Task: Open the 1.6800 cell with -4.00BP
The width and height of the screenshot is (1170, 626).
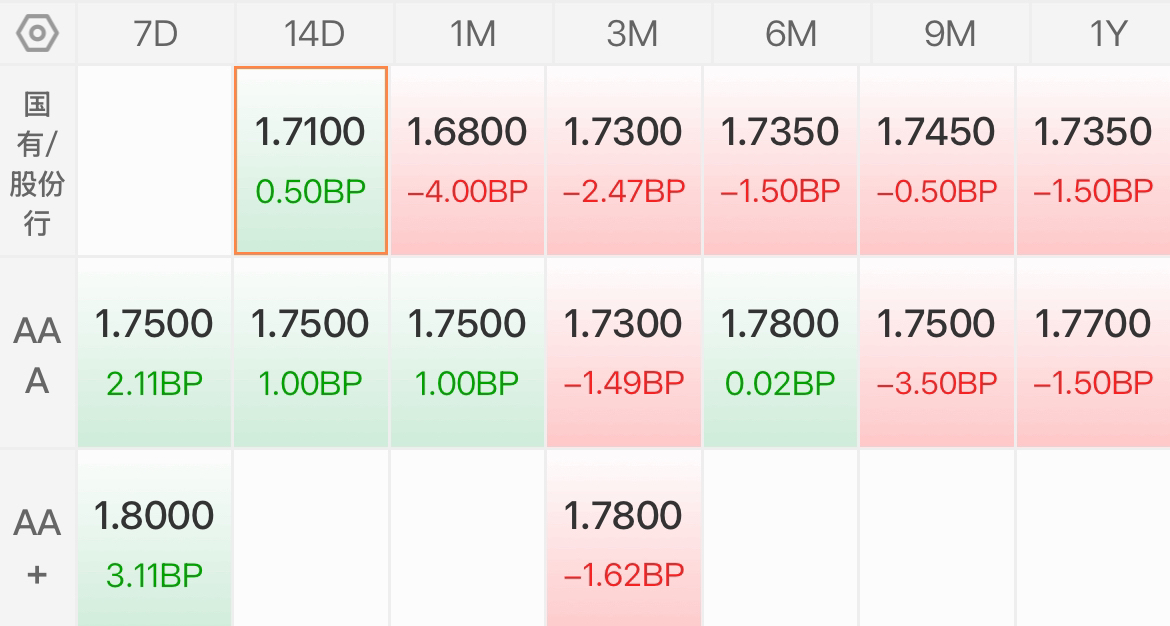Action: [x=467, y=160]
